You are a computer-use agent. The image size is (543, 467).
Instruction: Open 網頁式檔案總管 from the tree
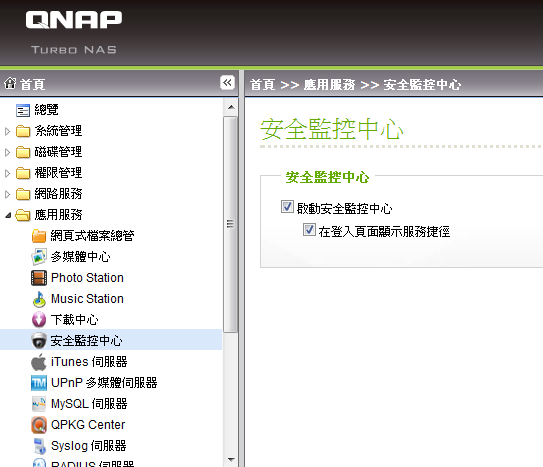[92, 236]
